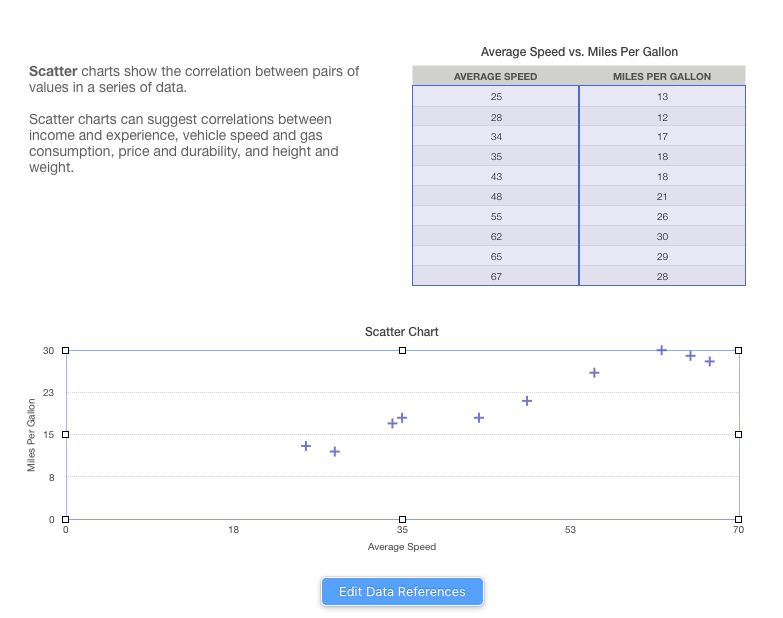Click the Scatter Chart title
The image size is (783, 618).
[402, 332]
